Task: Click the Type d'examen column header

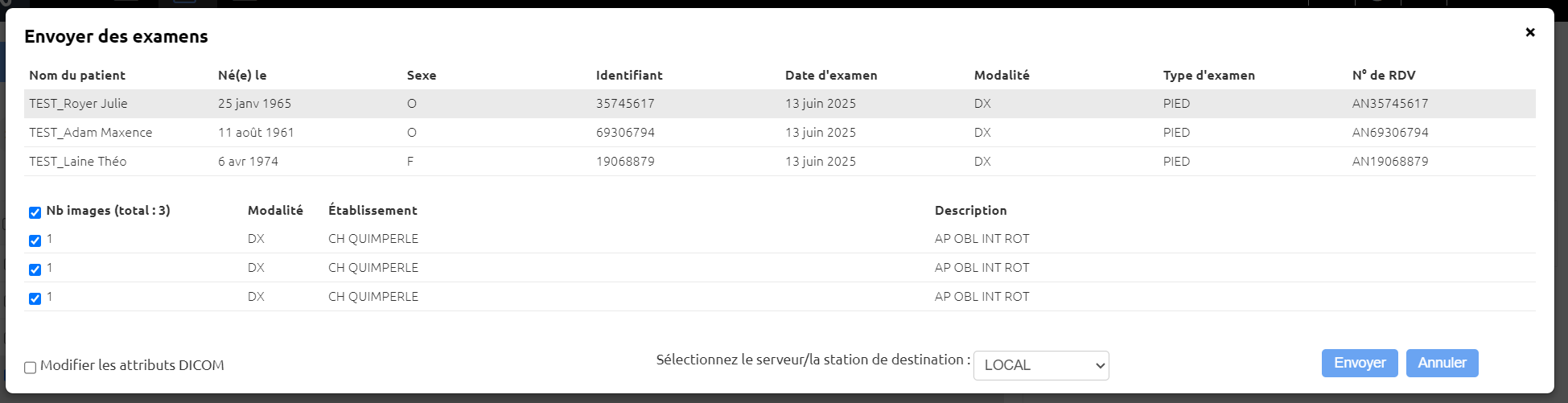Action: click(x=1208, y=75)
